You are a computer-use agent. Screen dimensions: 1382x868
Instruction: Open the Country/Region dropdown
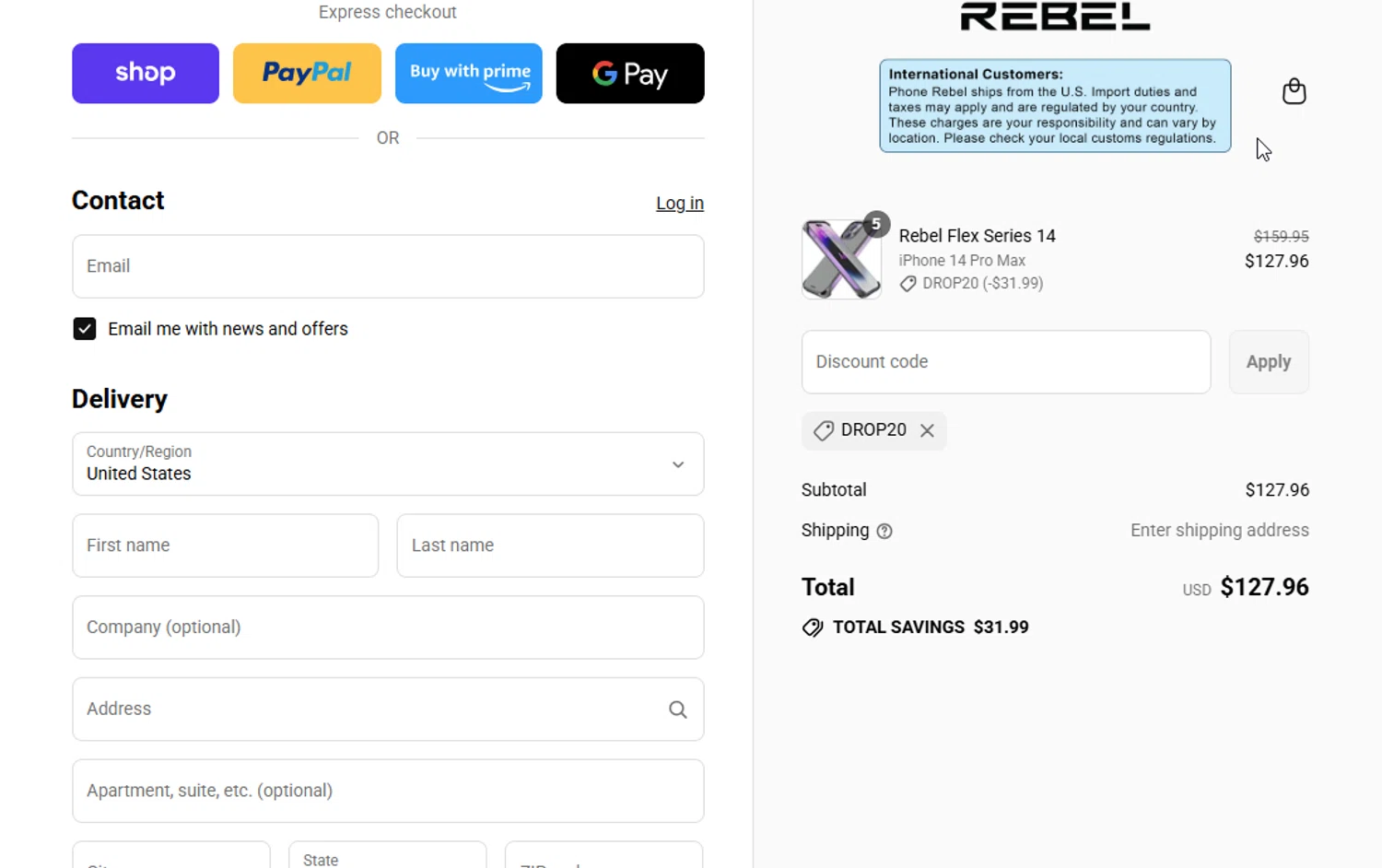(388, 463)
